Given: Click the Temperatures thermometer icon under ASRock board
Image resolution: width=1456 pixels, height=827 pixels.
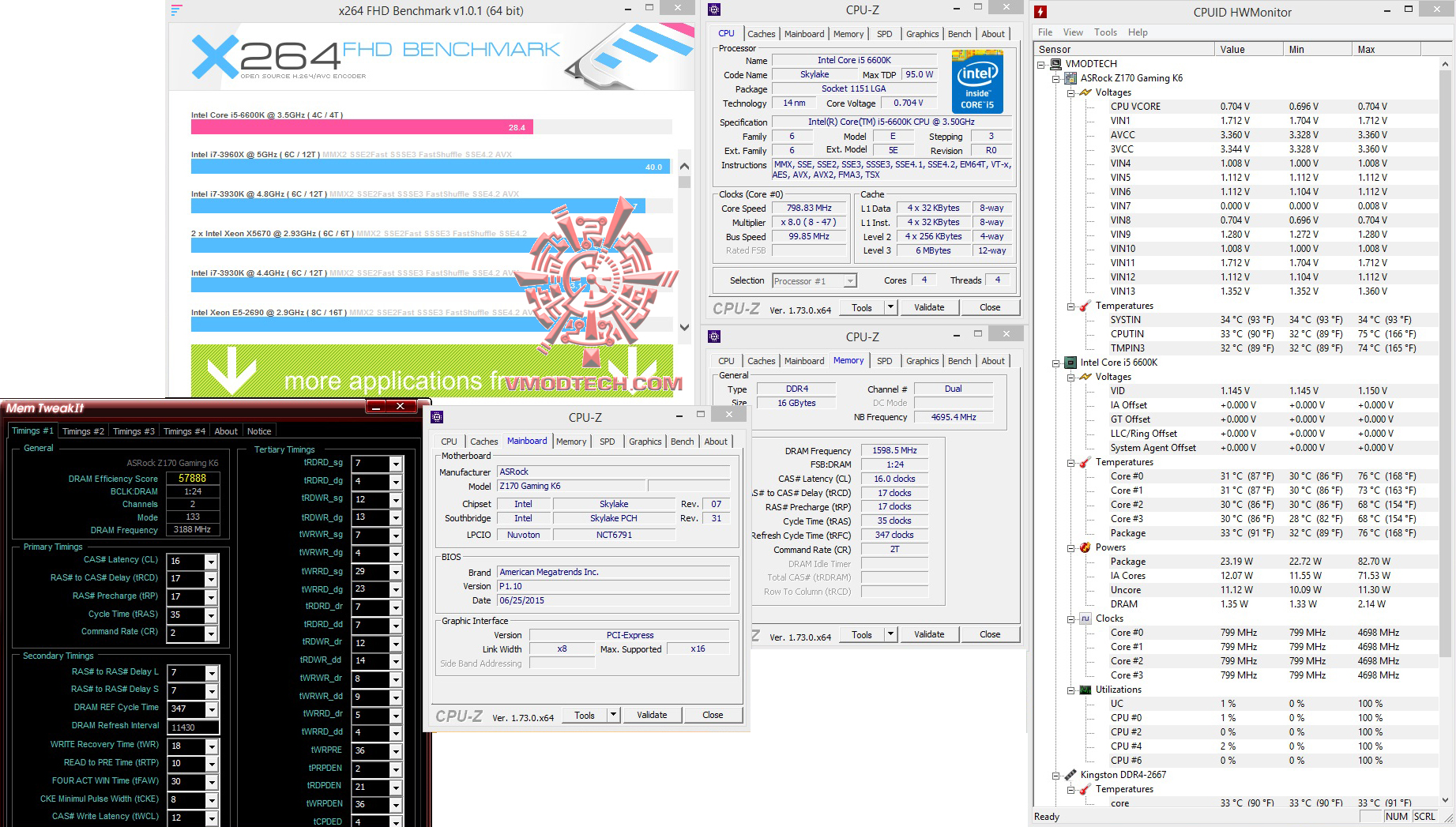Looking at the screenshot, I should (x=1085, y=306).
